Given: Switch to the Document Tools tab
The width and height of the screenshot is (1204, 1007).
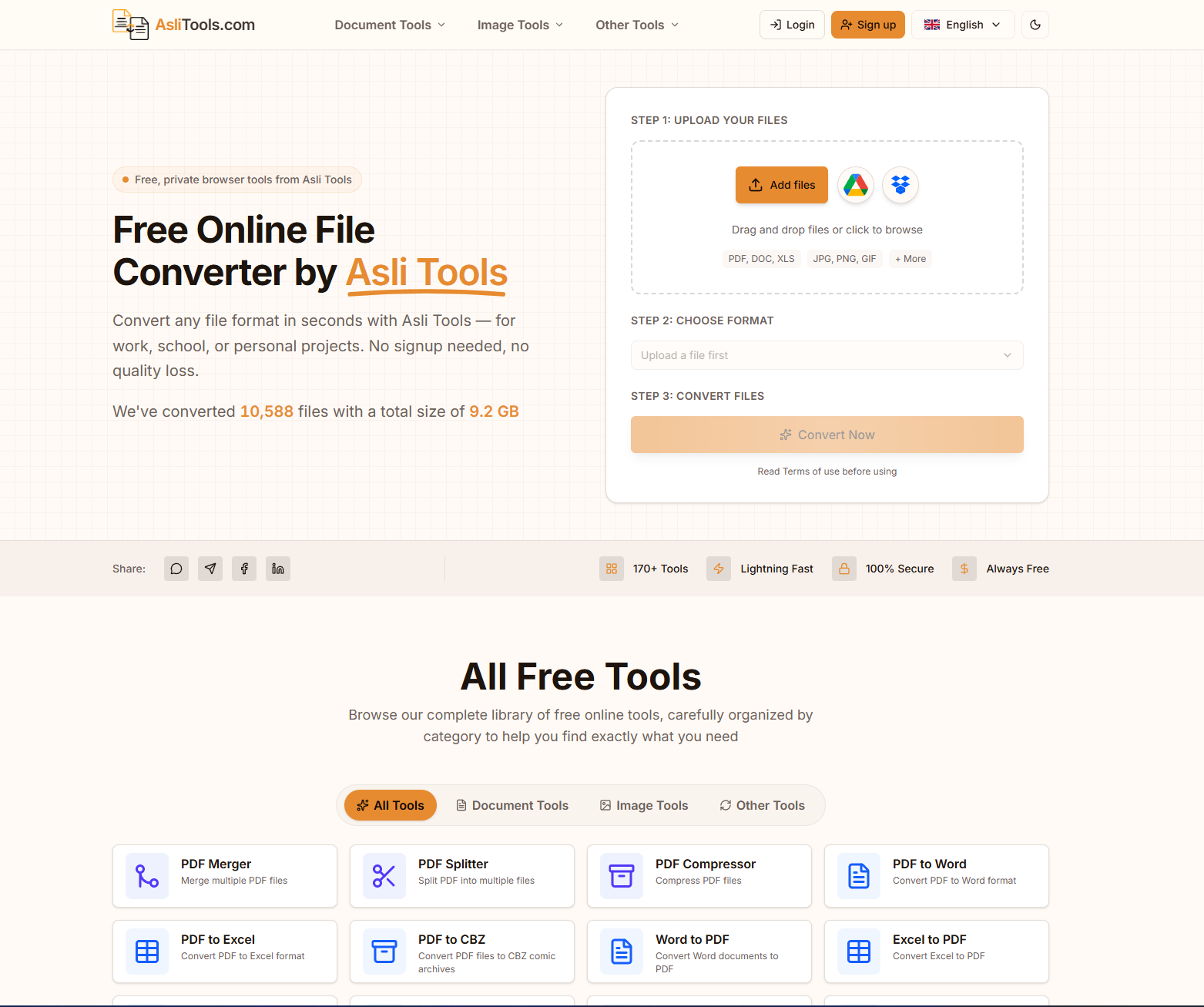Looking at the screenshot, I should point(512,805).
